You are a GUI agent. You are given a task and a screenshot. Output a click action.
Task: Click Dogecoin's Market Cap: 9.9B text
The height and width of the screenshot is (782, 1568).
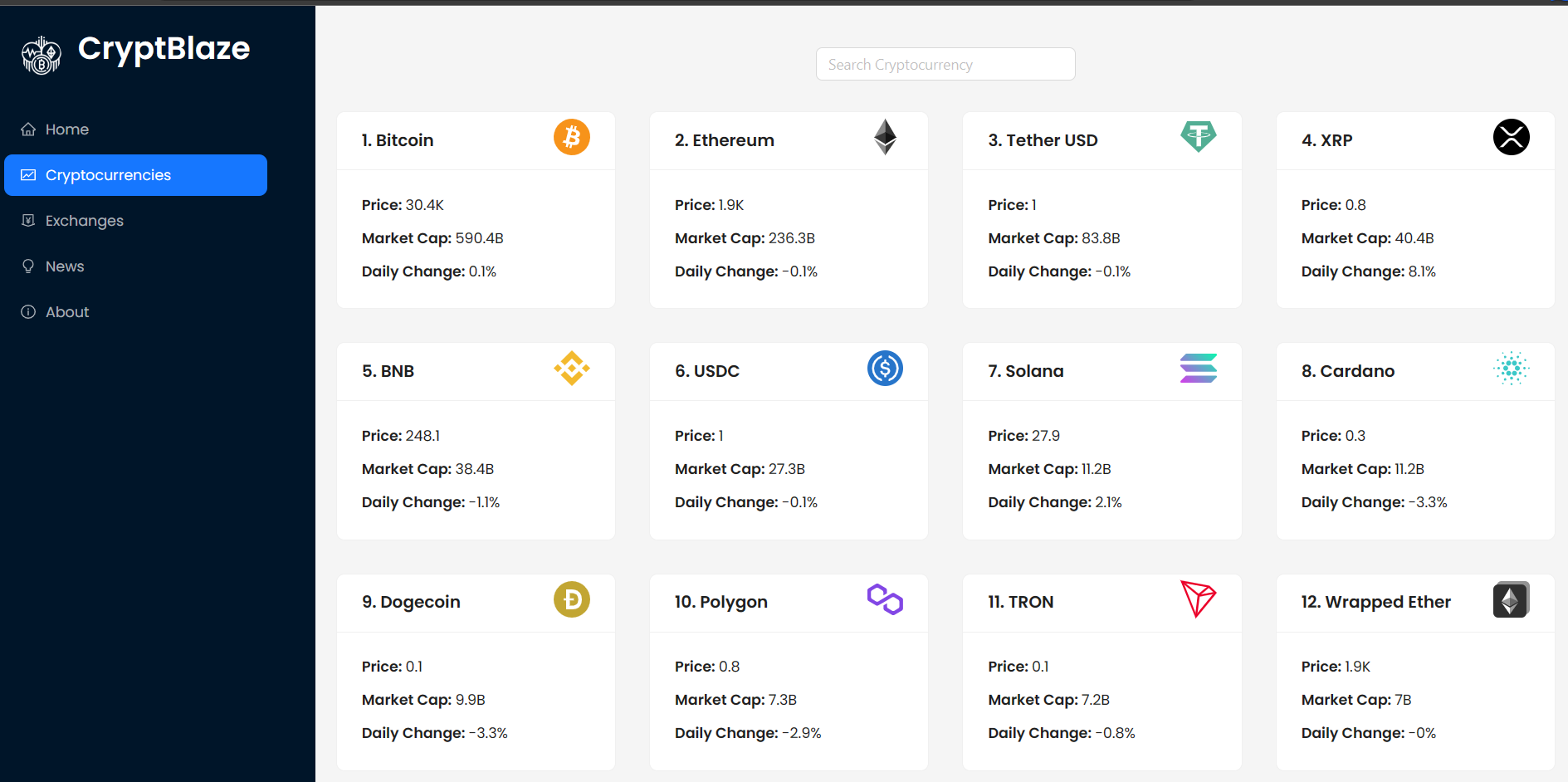click(x=423, y=700)
